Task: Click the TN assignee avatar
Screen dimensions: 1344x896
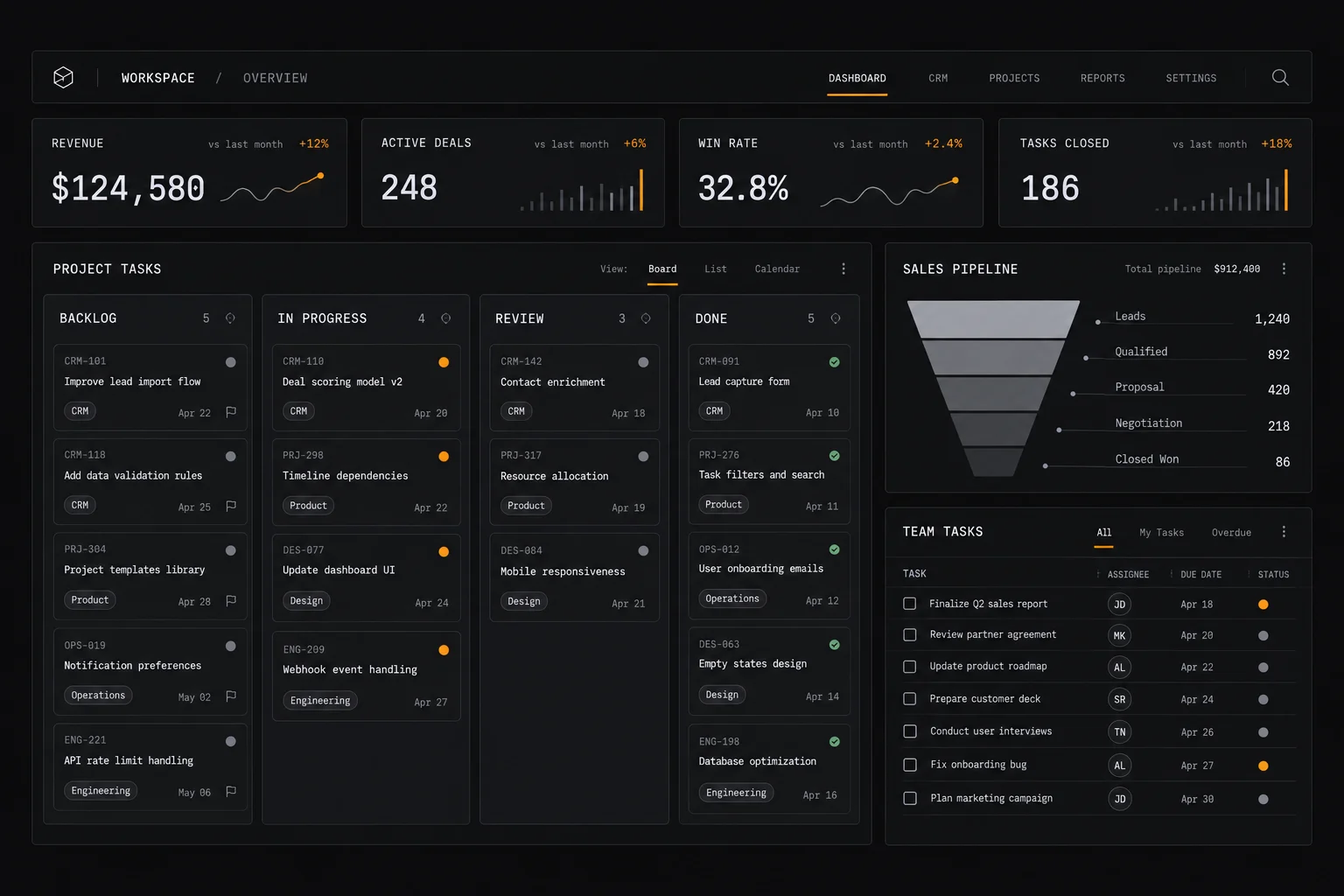Action: [1119, 732]
